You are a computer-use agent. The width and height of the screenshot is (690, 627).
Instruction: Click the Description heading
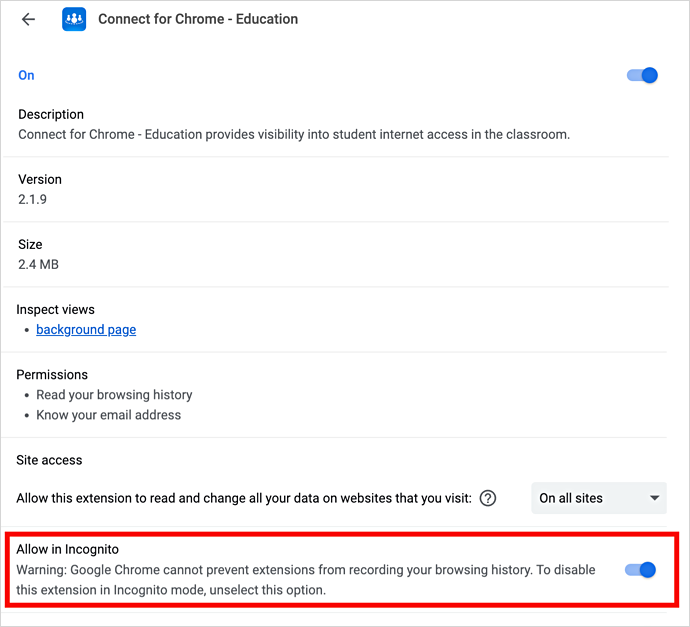point(51,114)
